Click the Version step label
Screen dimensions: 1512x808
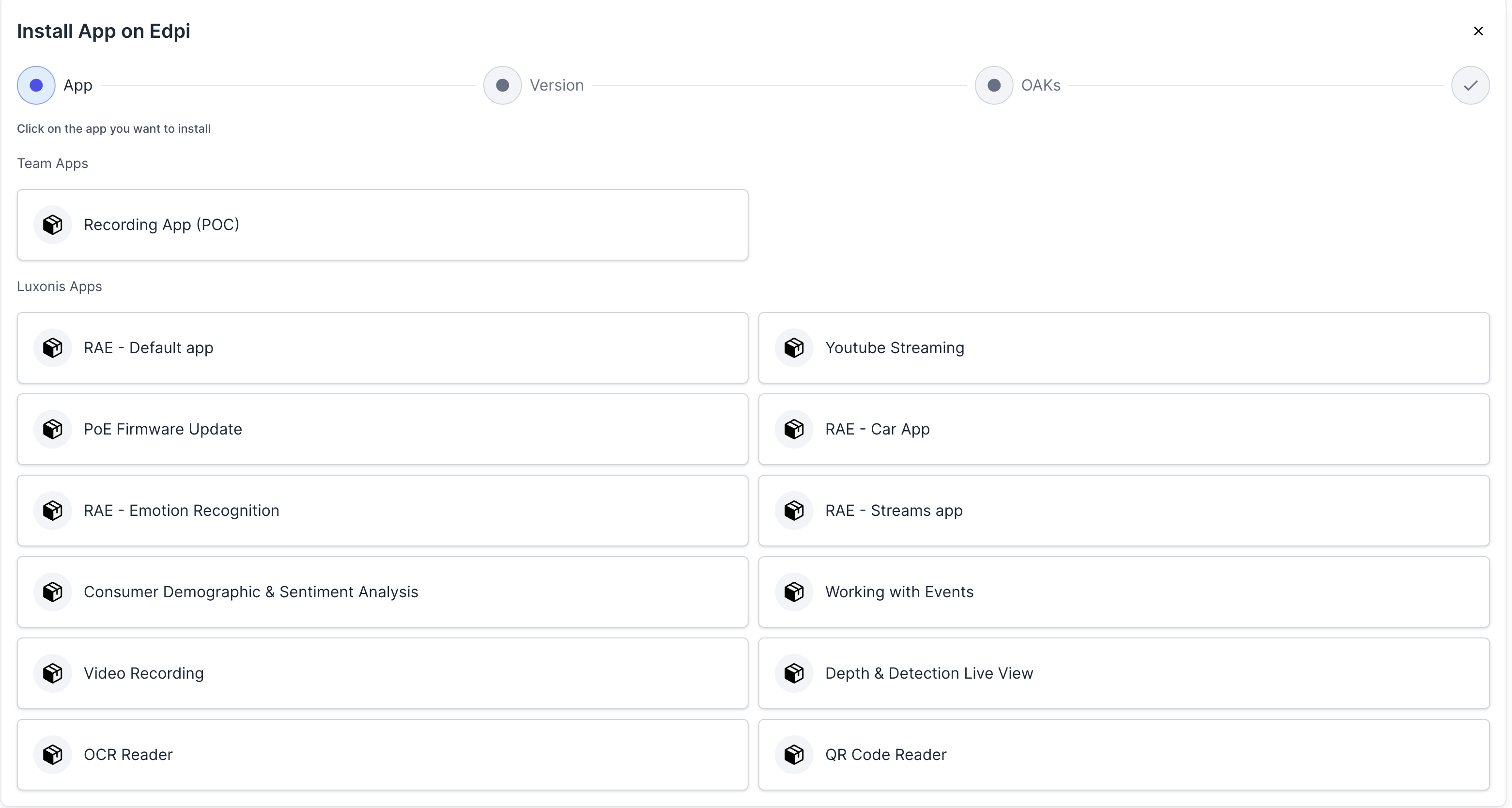[x=556, y=86]
